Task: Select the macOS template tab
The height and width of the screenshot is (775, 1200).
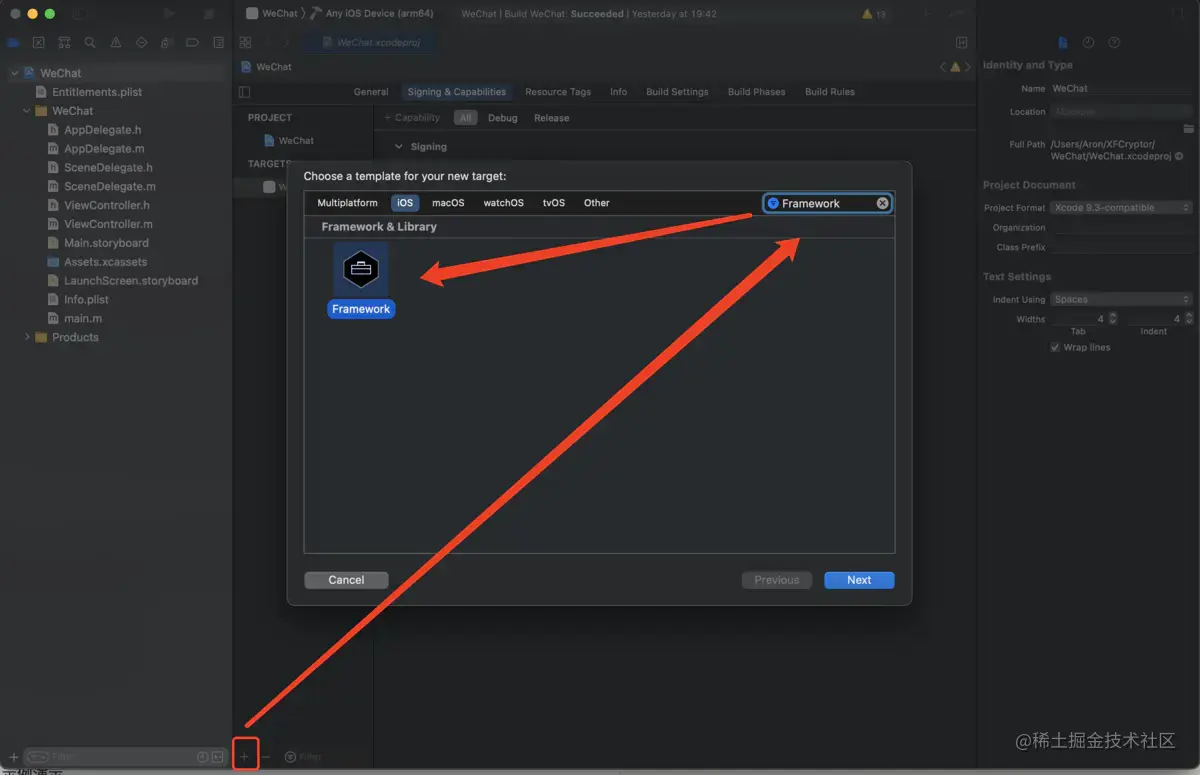Action: pyautogui.click(x=448, y=203)
